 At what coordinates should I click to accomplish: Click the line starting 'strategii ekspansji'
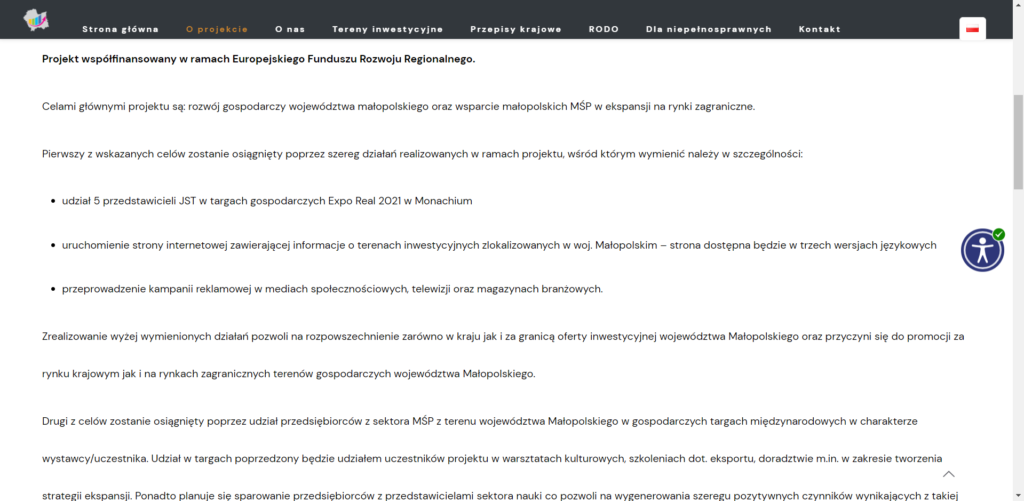(x=500, y=495)
